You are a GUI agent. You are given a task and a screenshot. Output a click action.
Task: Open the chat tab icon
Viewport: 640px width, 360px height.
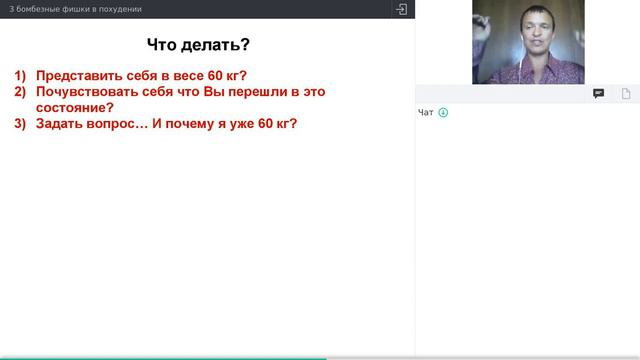[598, 94]
